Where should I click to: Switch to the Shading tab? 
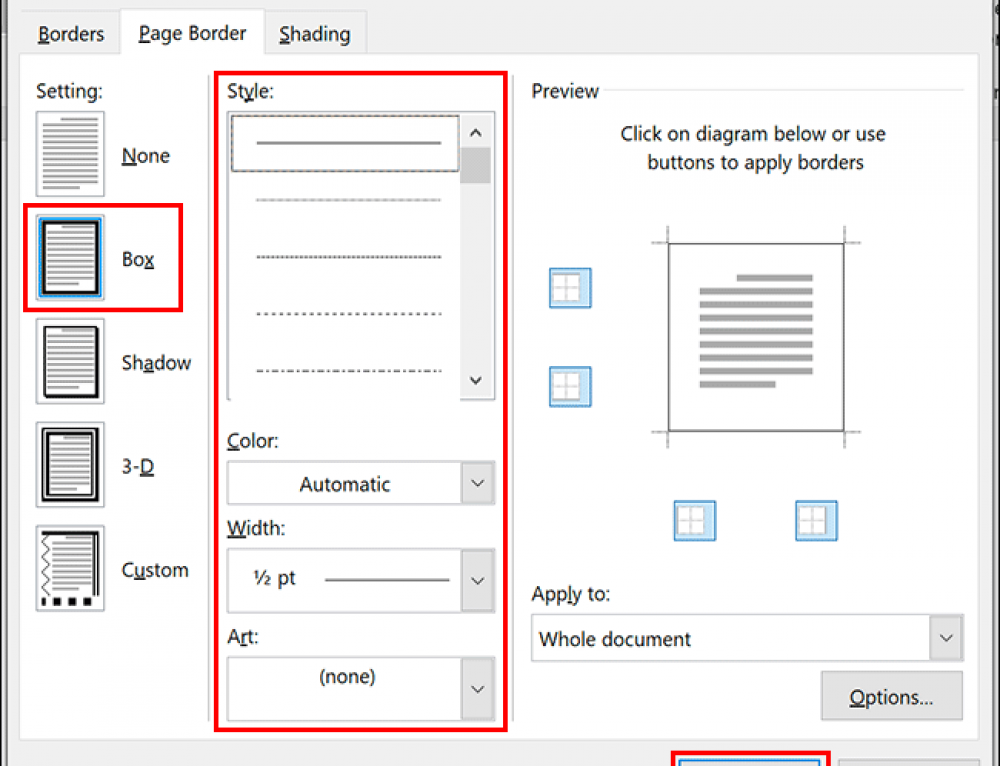(x=314, y=35)
